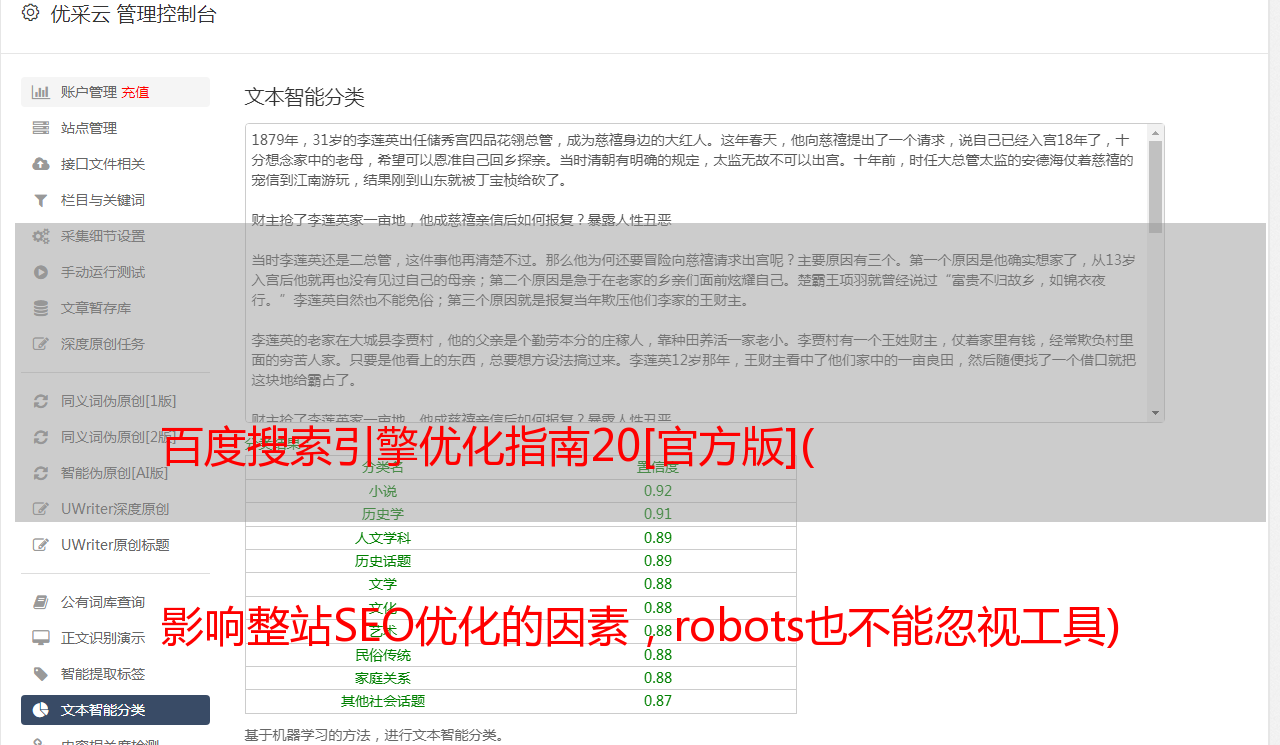The width and height of the screenshot is (1280, 745).
Task: Click the 文学 category cell
Action: tap(383, 584)
